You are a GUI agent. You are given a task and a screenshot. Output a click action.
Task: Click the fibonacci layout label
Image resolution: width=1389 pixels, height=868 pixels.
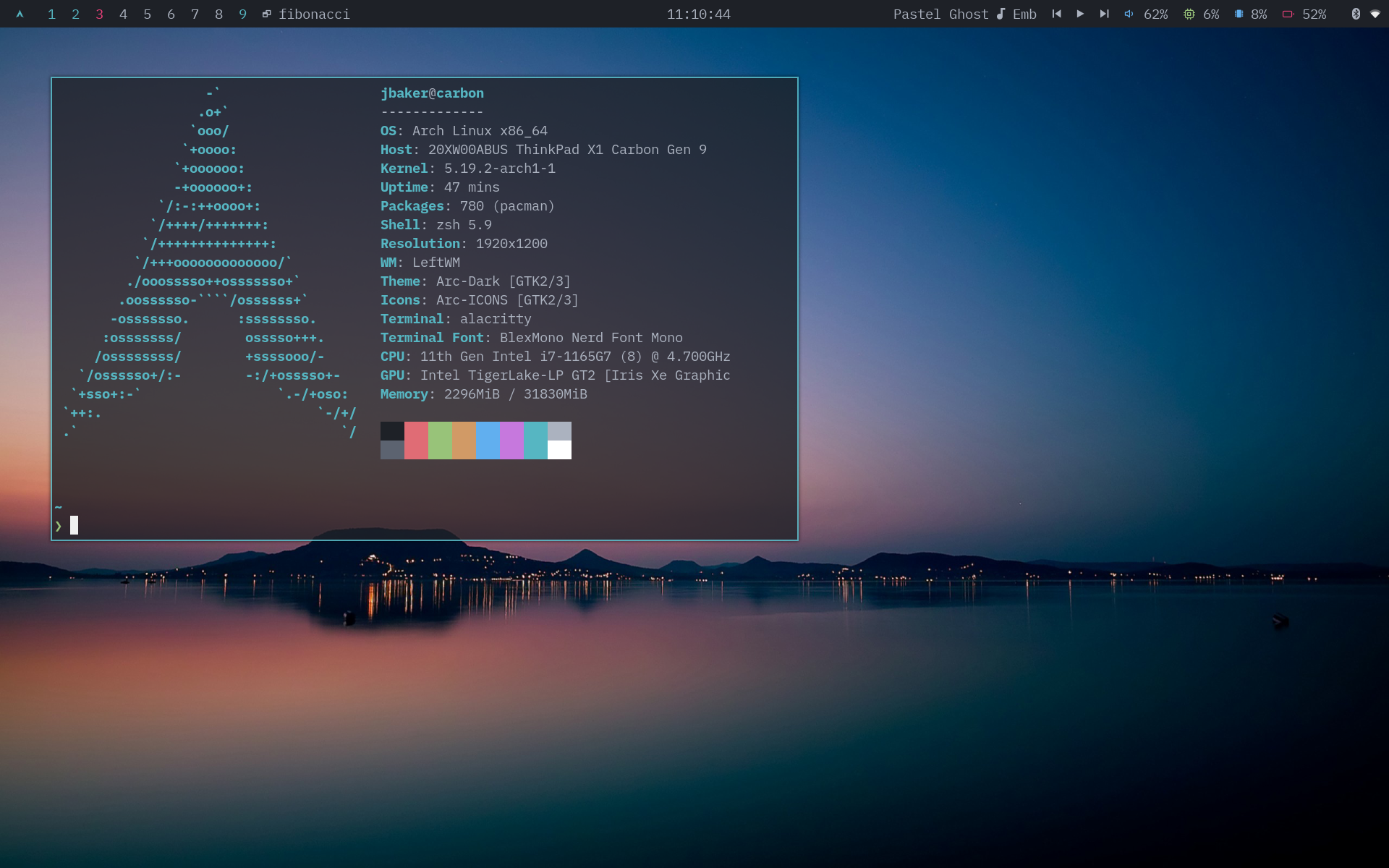click(x=314, y=14)
